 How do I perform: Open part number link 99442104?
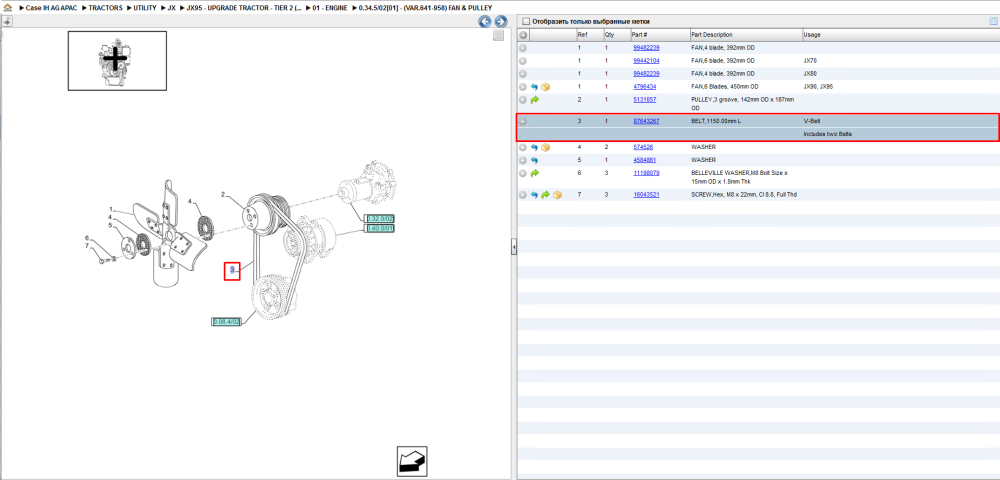point(646,61)
